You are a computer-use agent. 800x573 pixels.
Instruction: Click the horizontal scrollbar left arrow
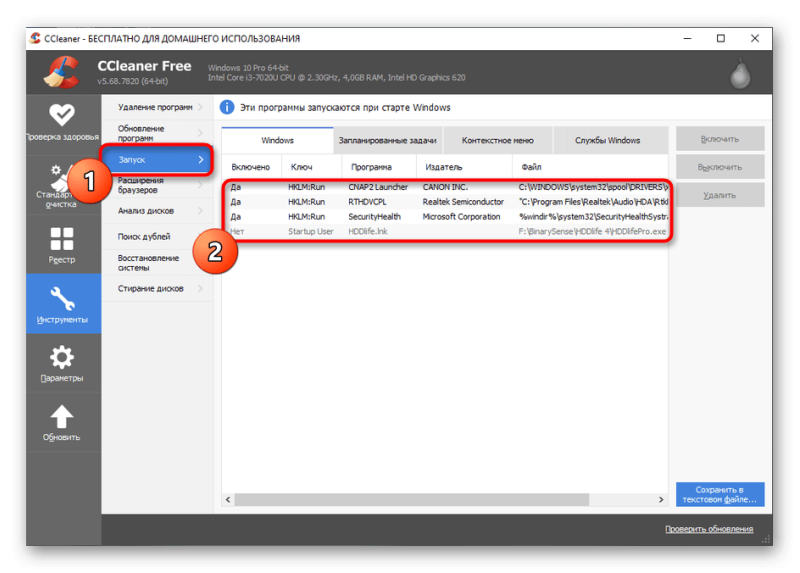tap(228, 500)
